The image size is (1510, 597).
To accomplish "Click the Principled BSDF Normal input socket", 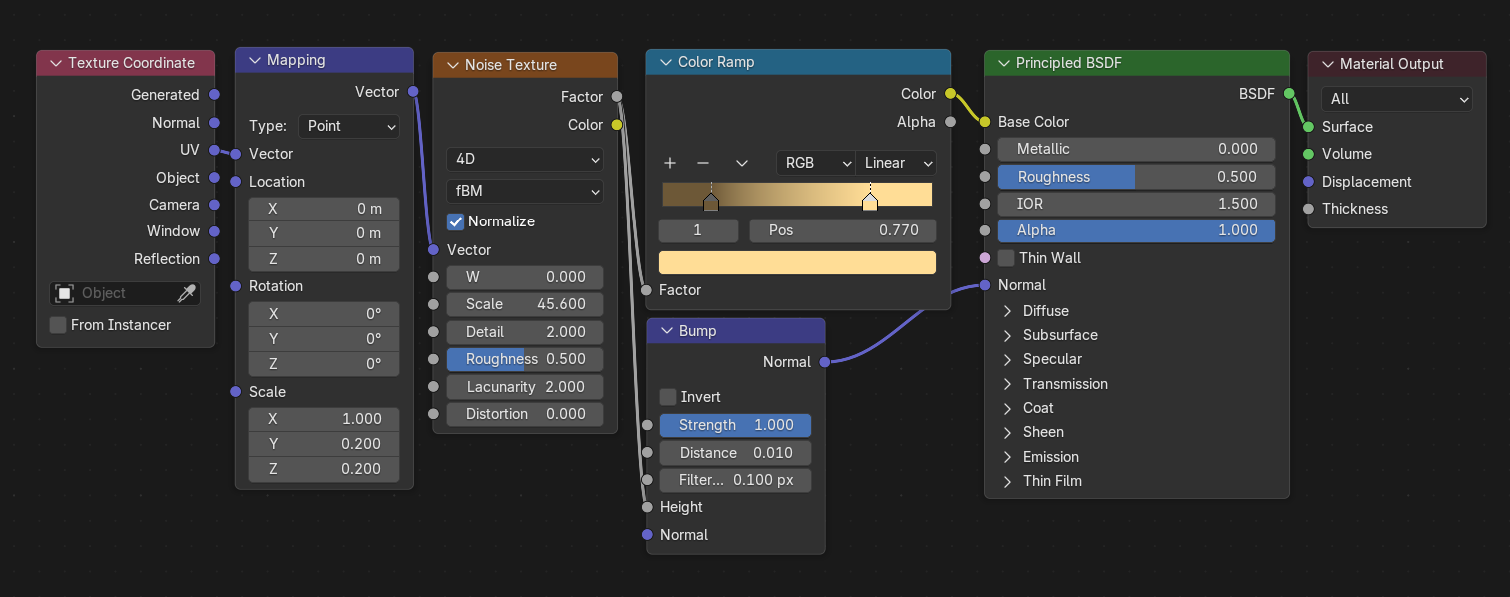I will click(985, 285).
